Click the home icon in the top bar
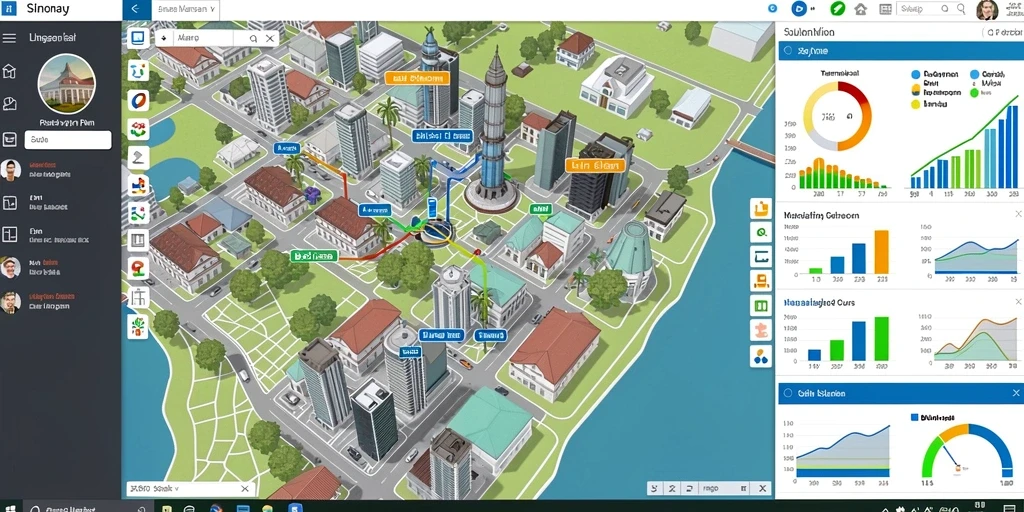This screenshot has width=1024, height=512. point(861,9)
